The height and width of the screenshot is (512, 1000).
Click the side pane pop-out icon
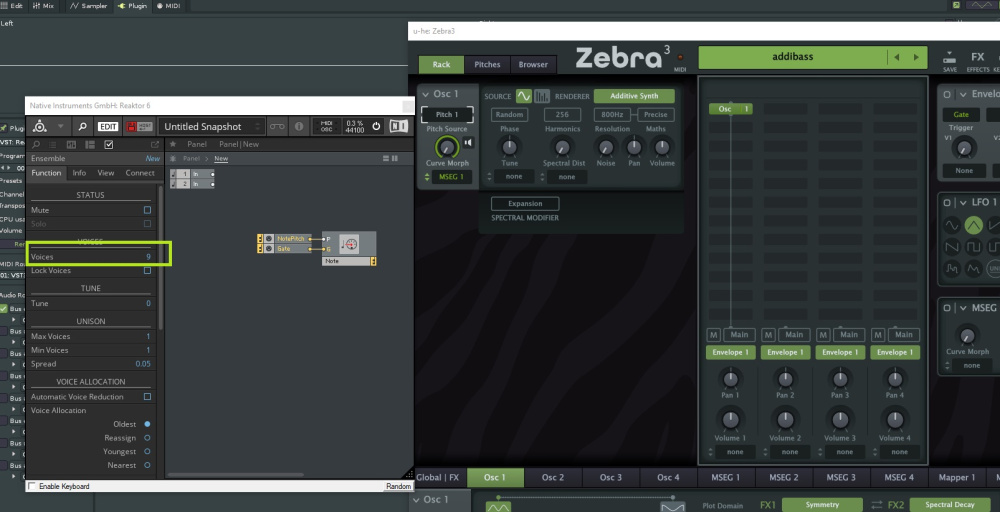coord(154,145)
